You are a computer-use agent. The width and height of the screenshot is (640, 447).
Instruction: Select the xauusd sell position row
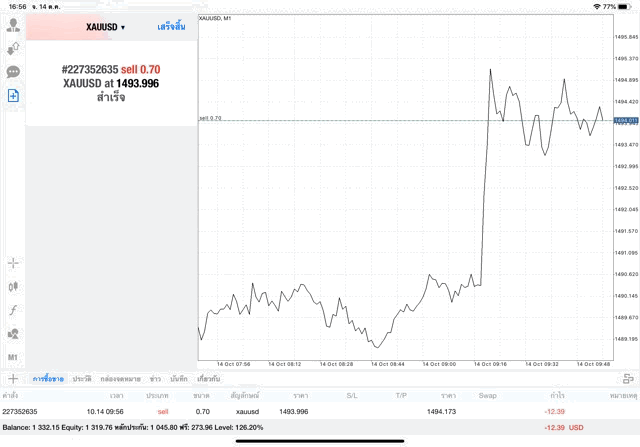pos(300,411)
